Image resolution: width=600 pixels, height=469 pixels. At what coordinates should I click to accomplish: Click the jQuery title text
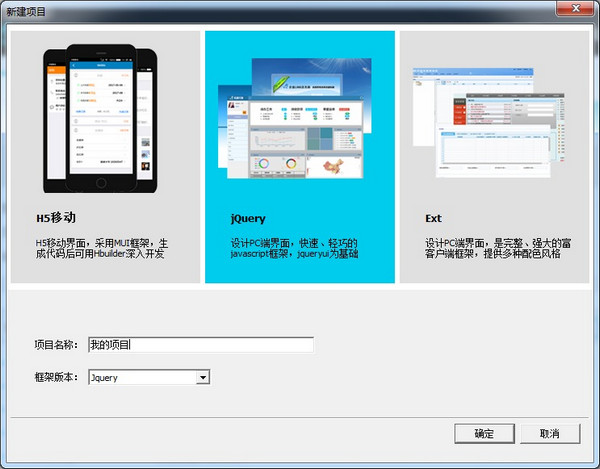point(248,218)
